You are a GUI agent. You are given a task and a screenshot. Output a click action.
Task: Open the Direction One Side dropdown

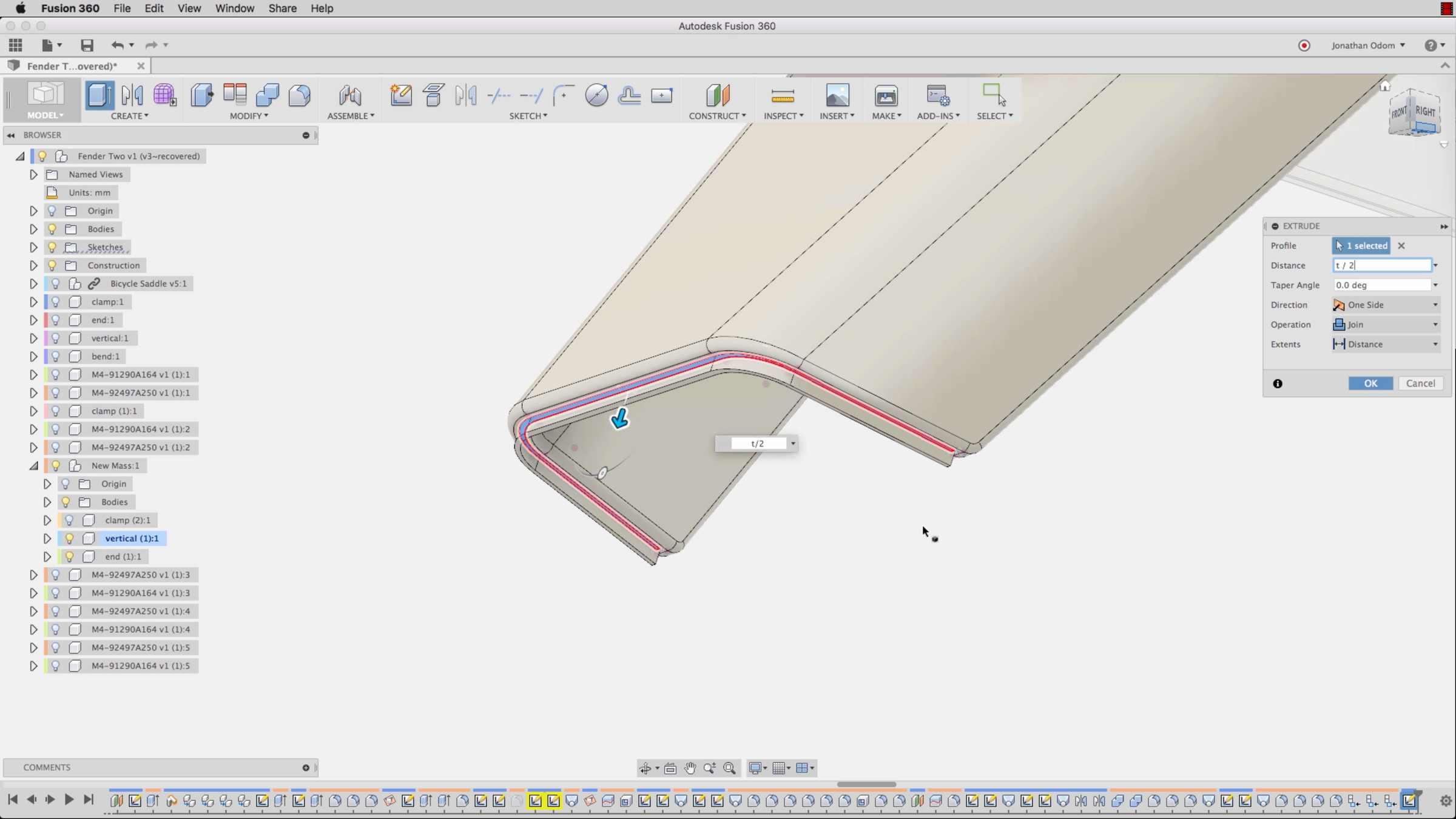pyautogui.click(x=1386, y=305)
